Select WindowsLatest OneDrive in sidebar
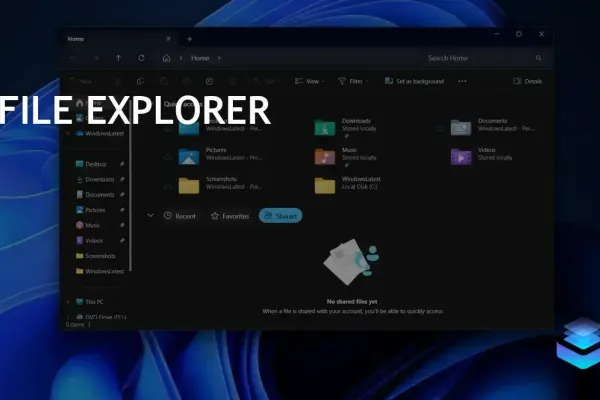600x400 pixels. (100, 133)
